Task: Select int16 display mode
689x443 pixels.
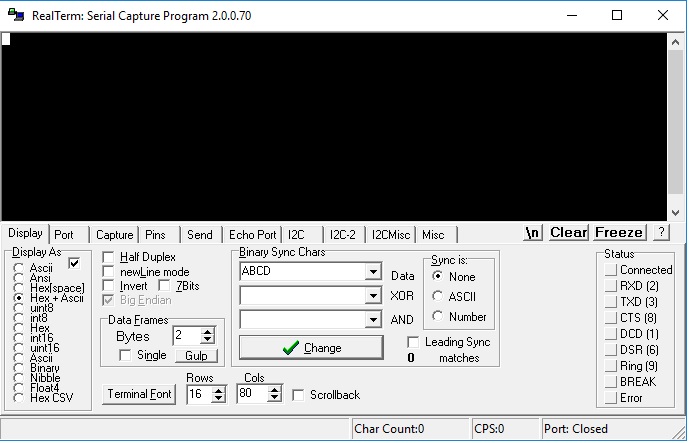Action: (x=18, y=338)
